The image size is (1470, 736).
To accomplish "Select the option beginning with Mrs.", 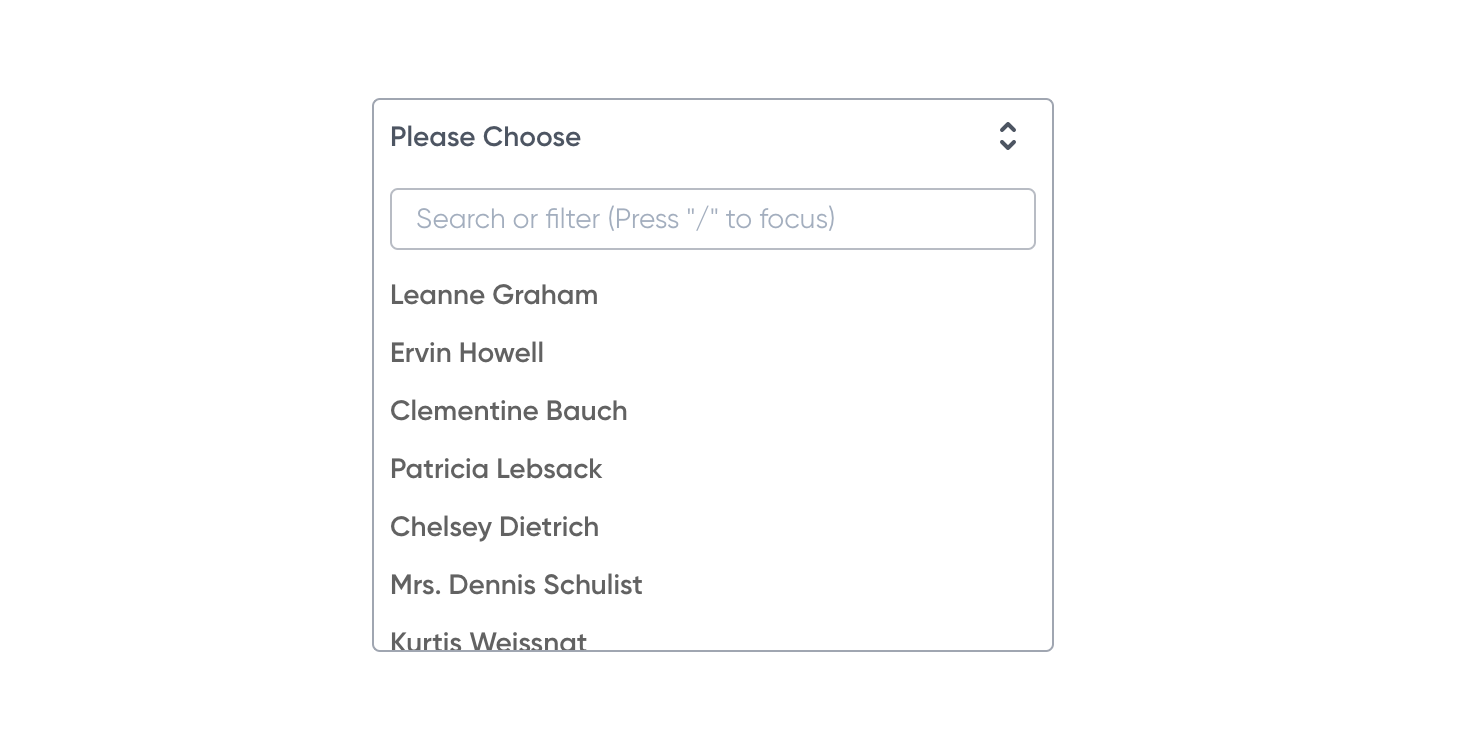I will coord(516,585).
